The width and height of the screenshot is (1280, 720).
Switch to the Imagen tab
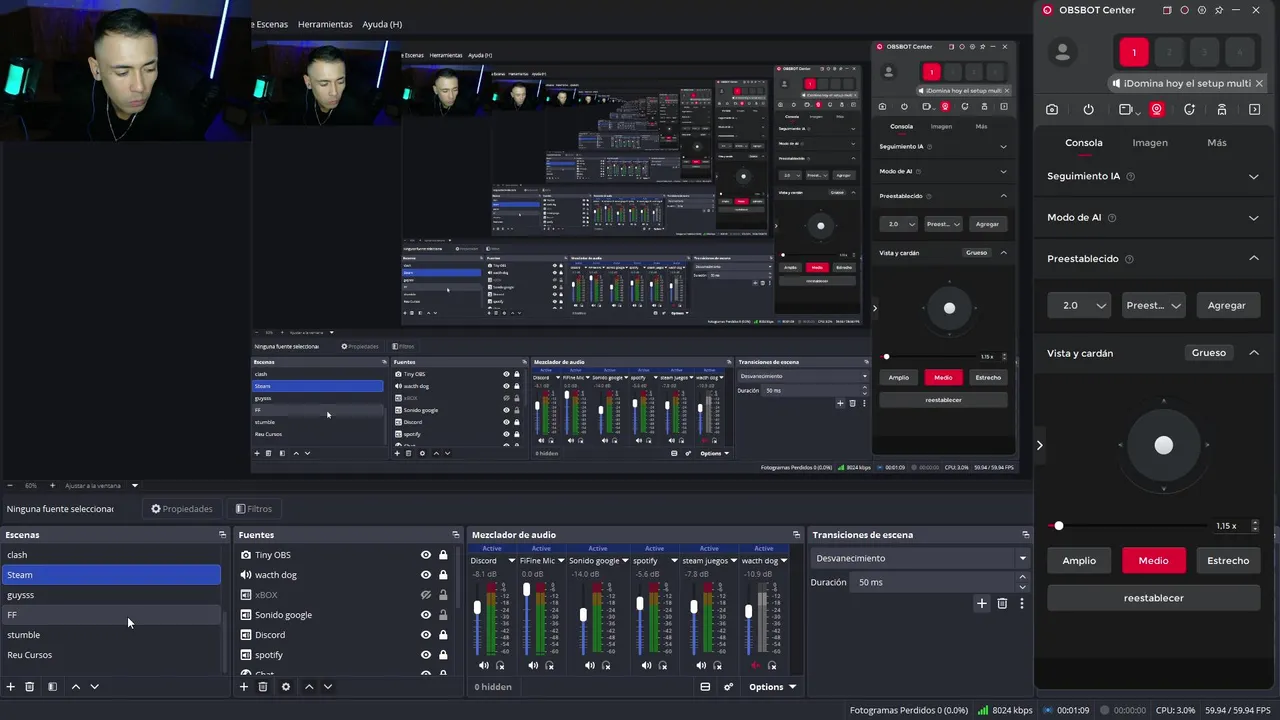1150,143
